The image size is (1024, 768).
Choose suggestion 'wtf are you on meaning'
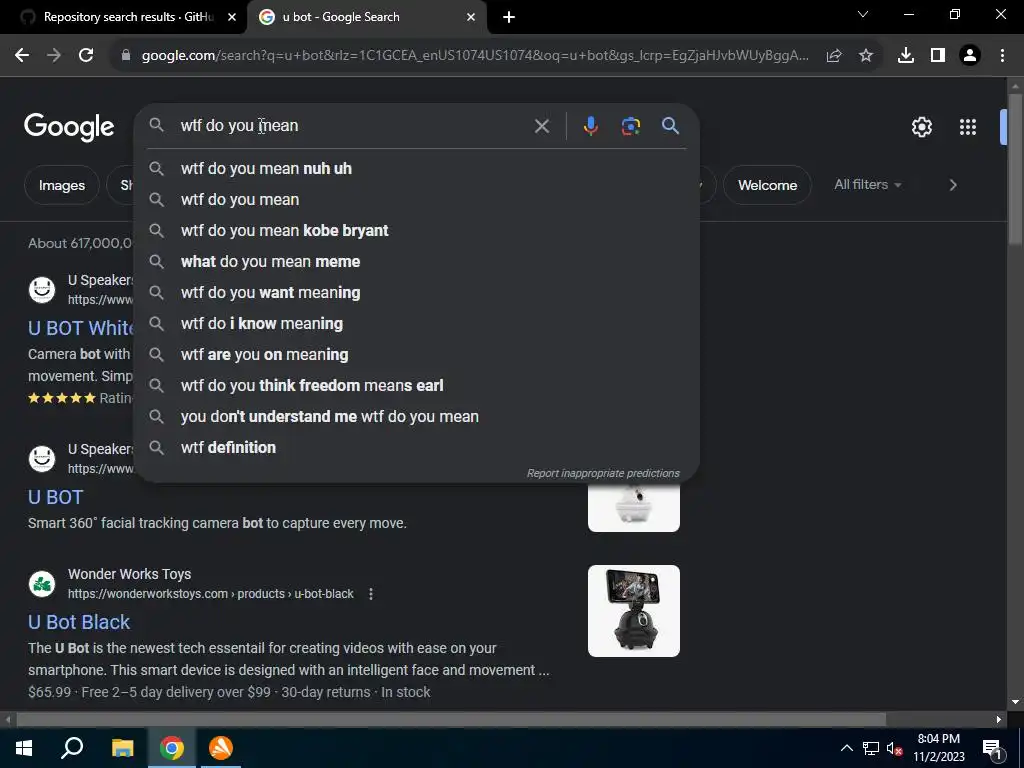417,355
